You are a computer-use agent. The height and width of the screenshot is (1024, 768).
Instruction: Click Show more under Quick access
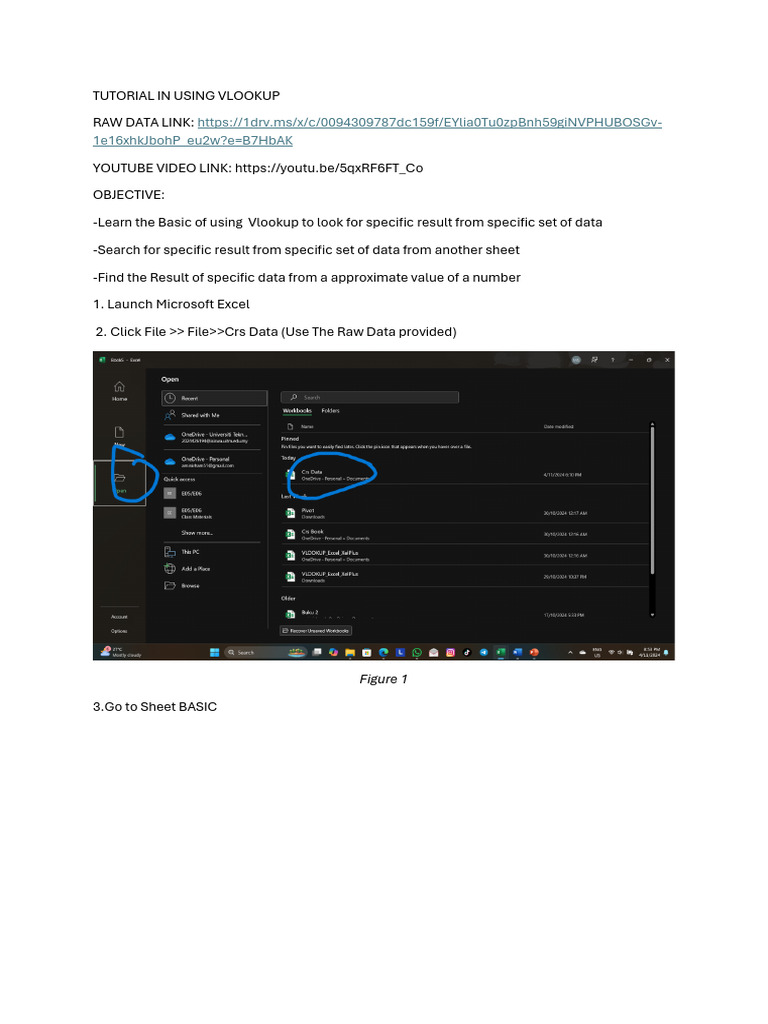coord(197,533)
